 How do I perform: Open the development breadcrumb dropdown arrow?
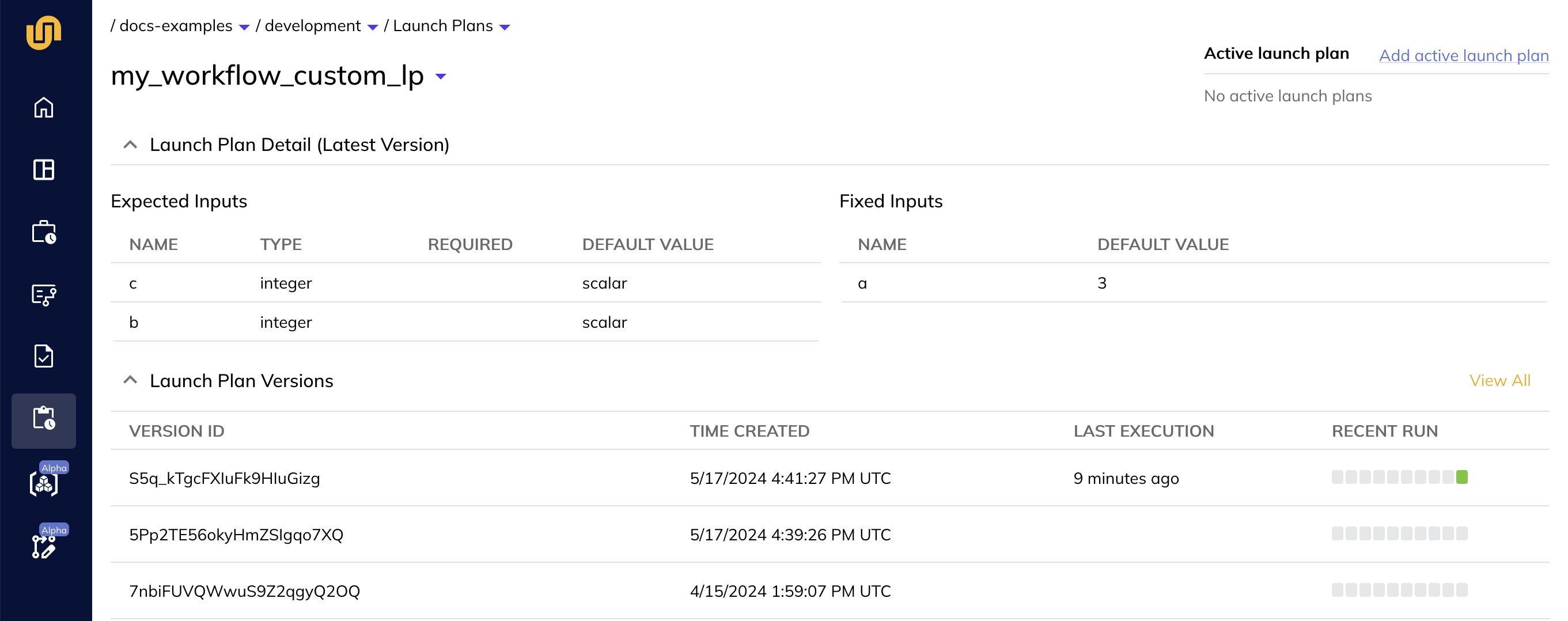pos(373,28)
